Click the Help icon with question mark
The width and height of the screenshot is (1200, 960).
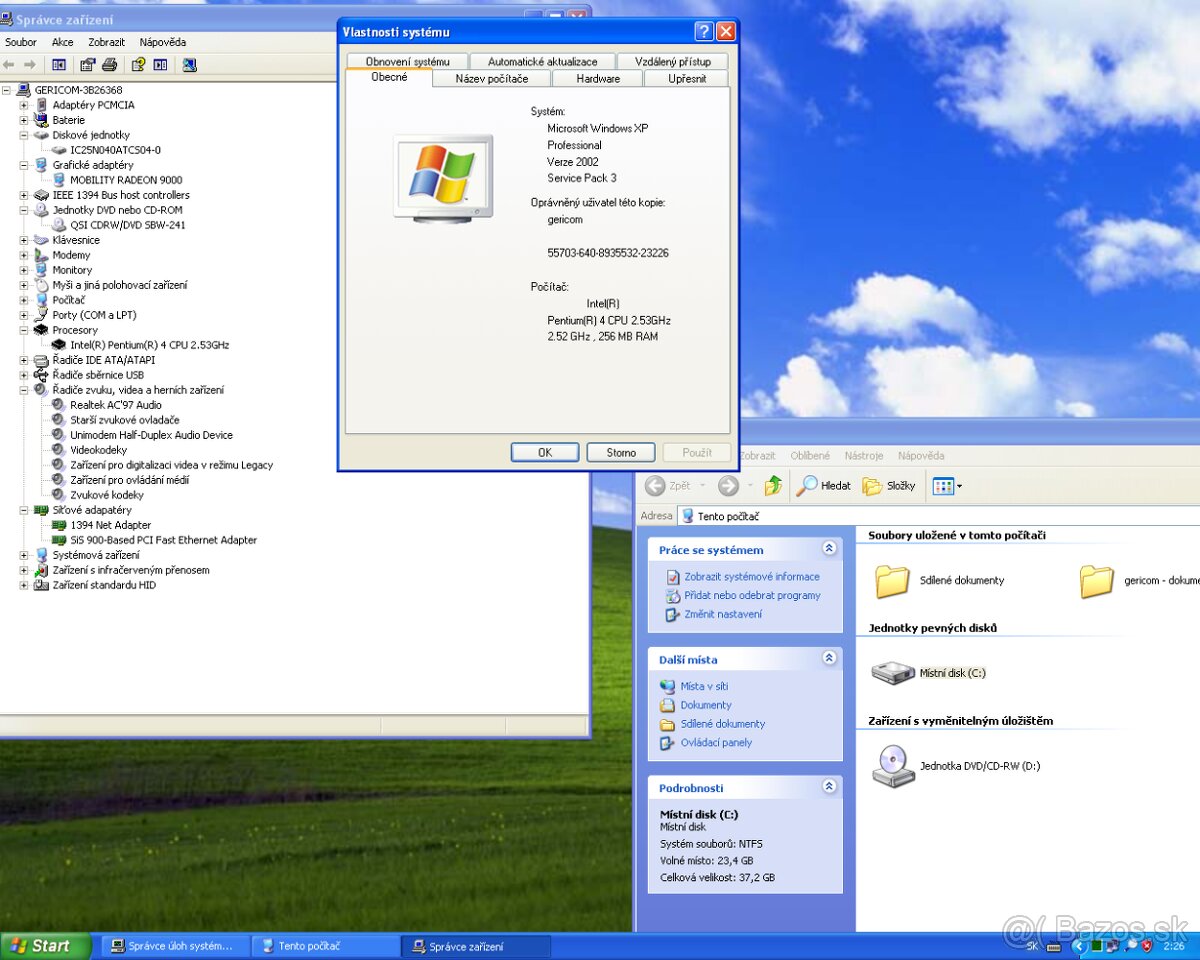pyautogui.click(x=138, y=65)
